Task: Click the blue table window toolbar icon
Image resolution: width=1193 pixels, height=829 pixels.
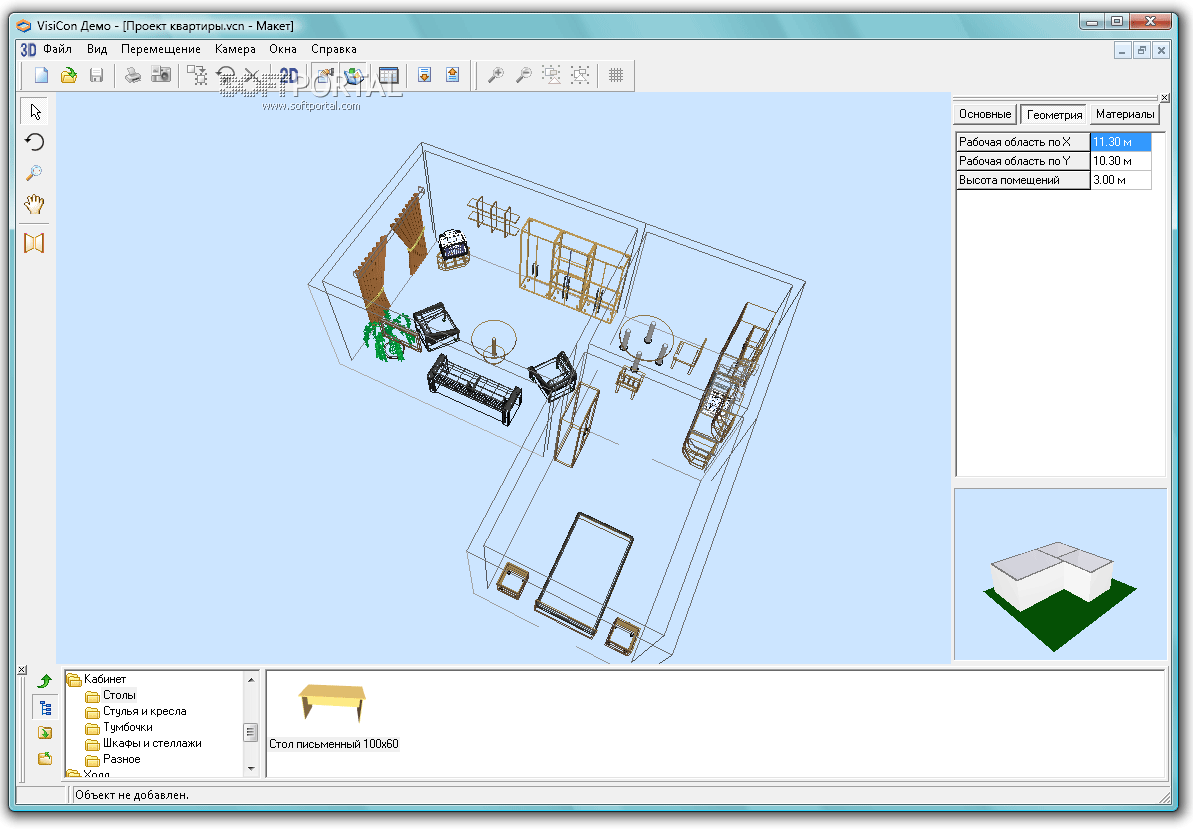Action: coord(389,75)
